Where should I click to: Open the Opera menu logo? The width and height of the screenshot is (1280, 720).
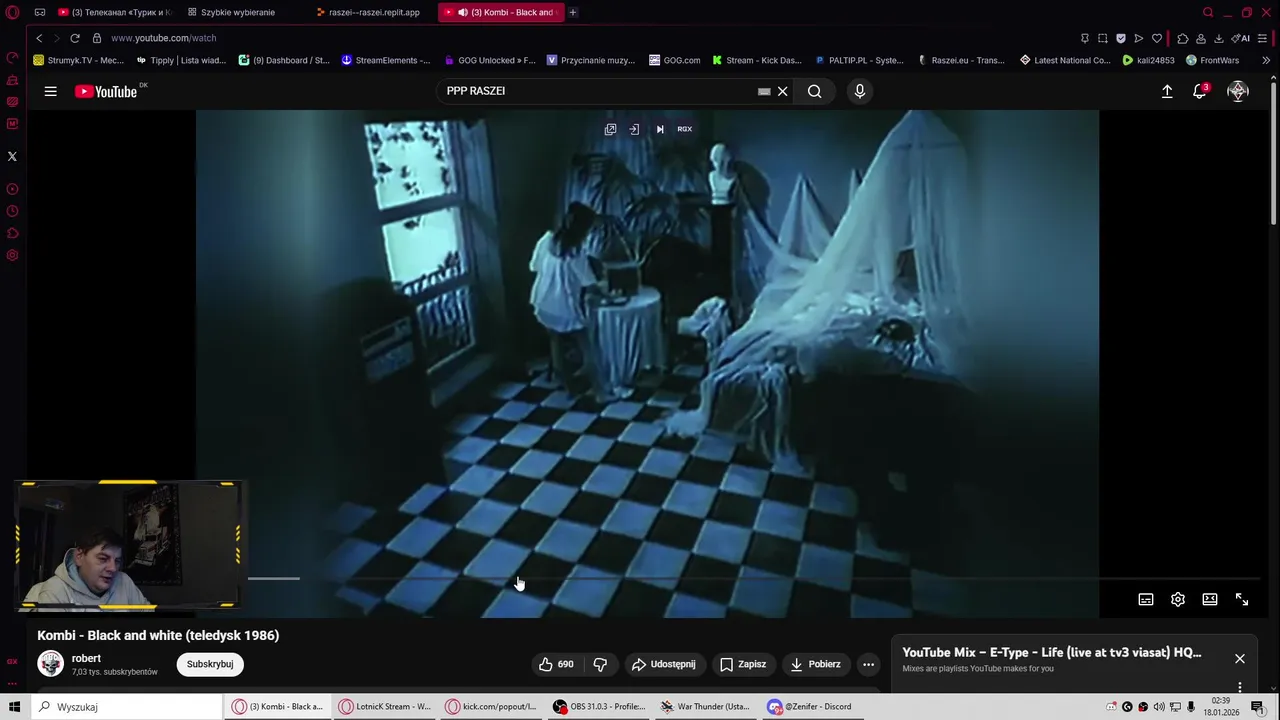(13, 12)
